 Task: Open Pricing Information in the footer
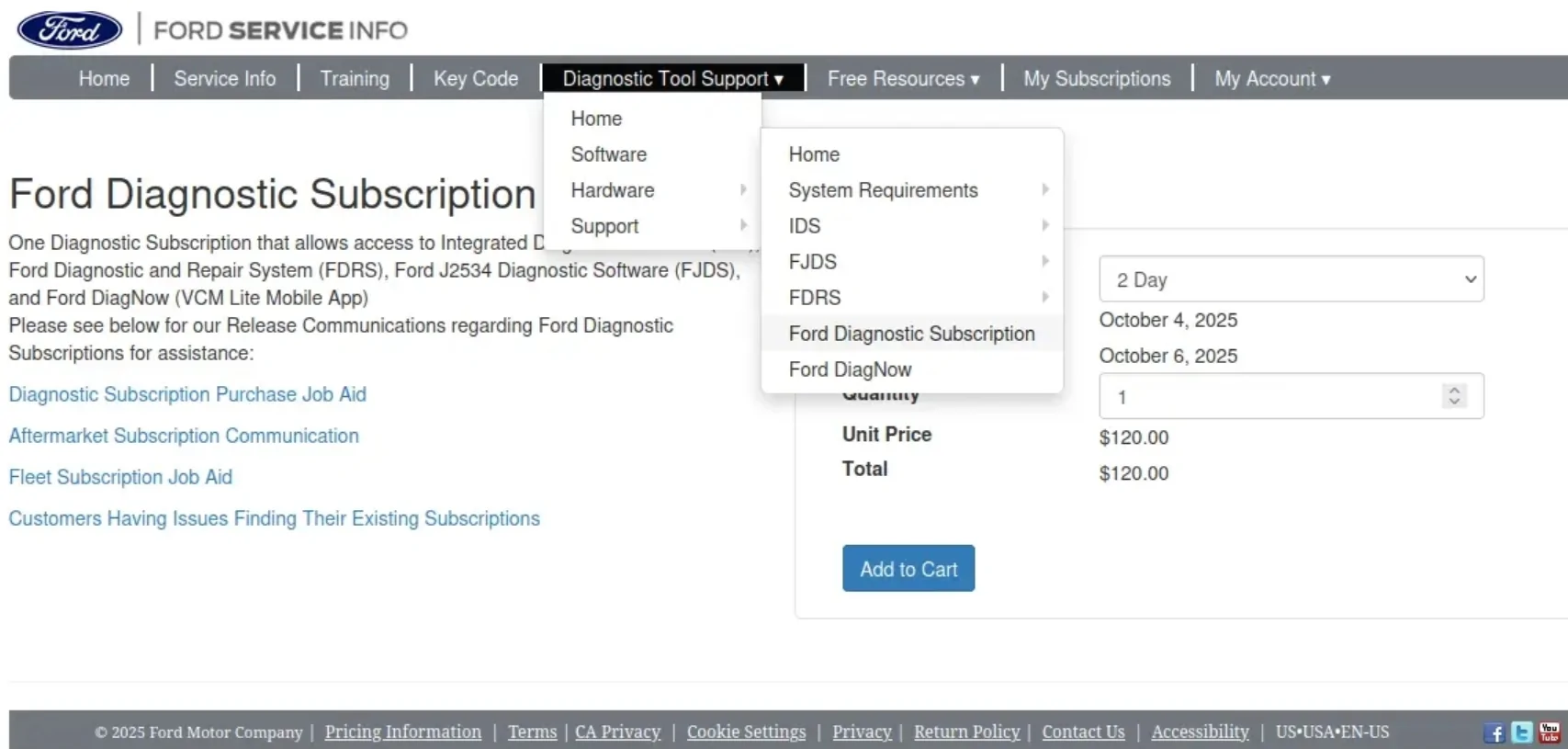(403, 732)
